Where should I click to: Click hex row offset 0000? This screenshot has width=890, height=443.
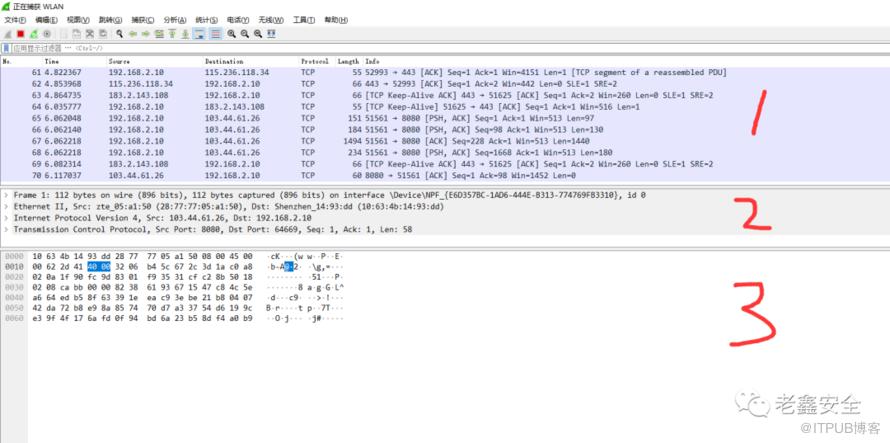(13, 257)
